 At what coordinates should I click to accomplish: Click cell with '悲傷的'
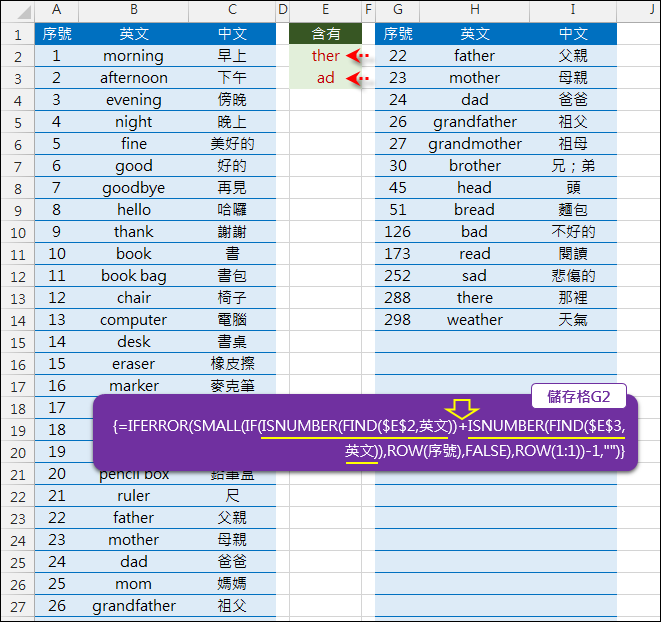point(573,276)
